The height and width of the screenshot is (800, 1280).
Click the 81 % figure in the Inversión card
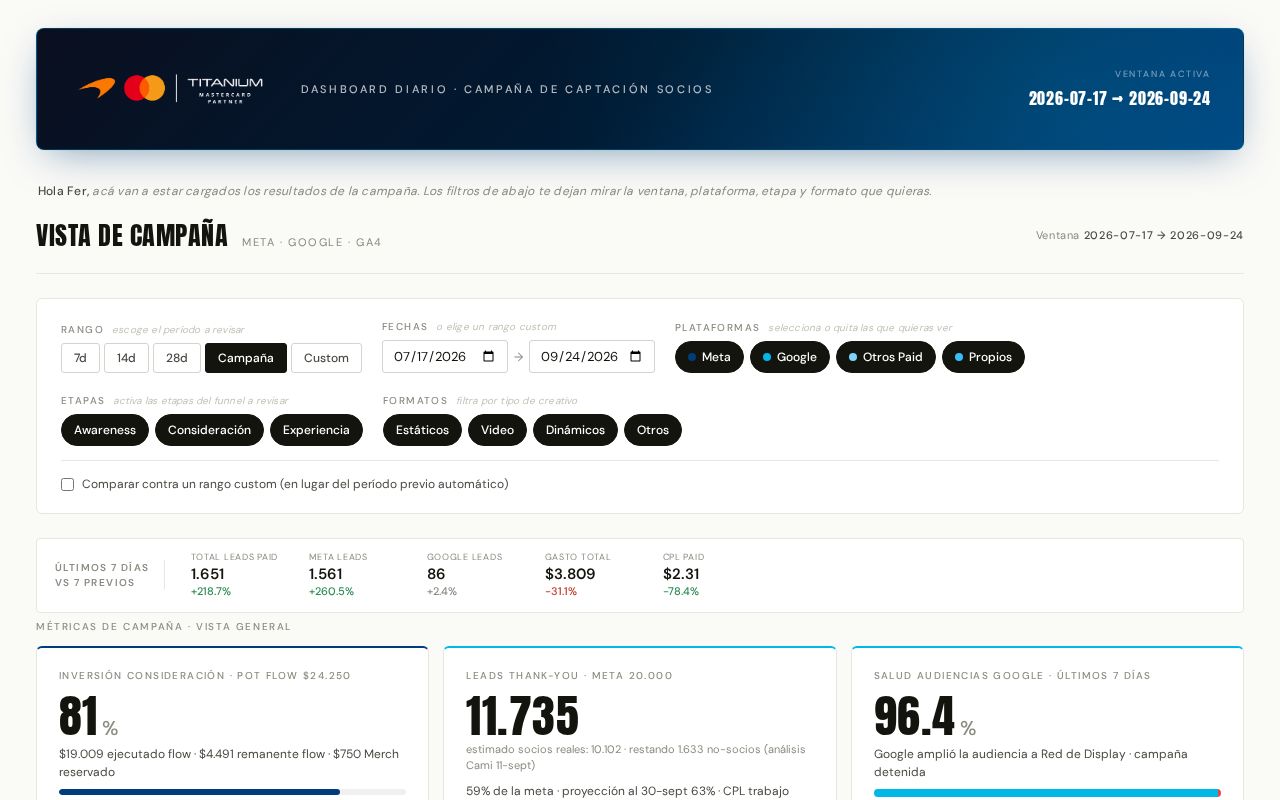click(x=89, y=717)
